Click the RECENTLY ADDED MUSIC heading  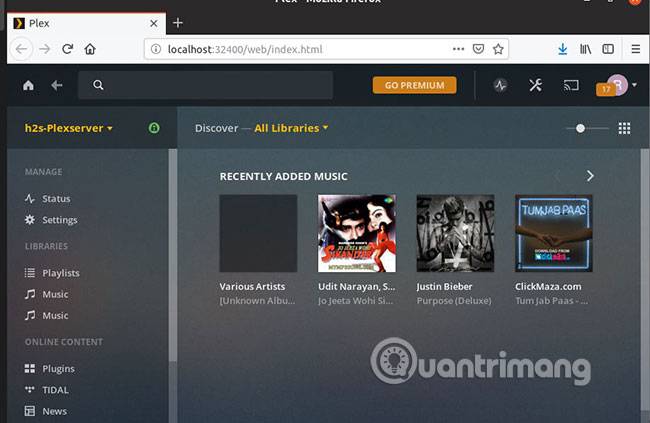pos(284,176)
